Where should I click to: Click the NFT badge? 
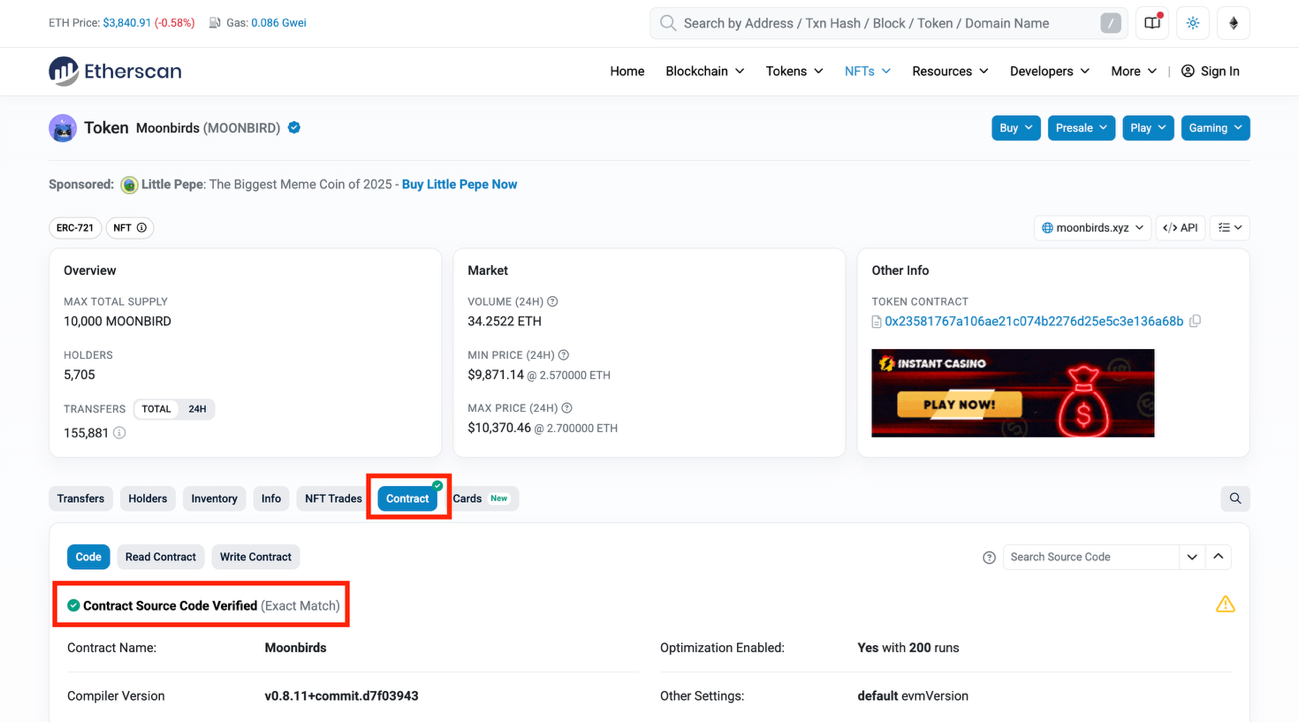129,228
